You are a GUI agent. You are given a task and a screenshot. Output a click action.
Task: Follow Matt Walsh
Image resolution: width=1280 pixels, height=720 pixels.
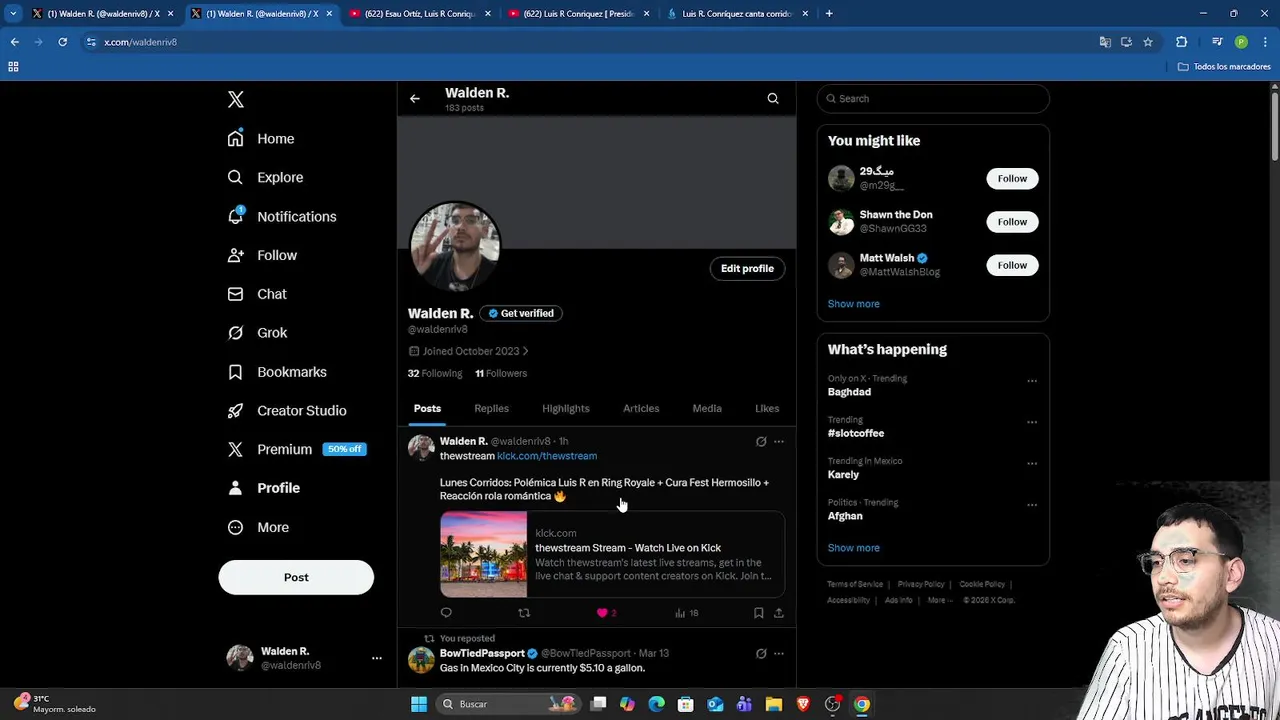tap(1012, 265)
